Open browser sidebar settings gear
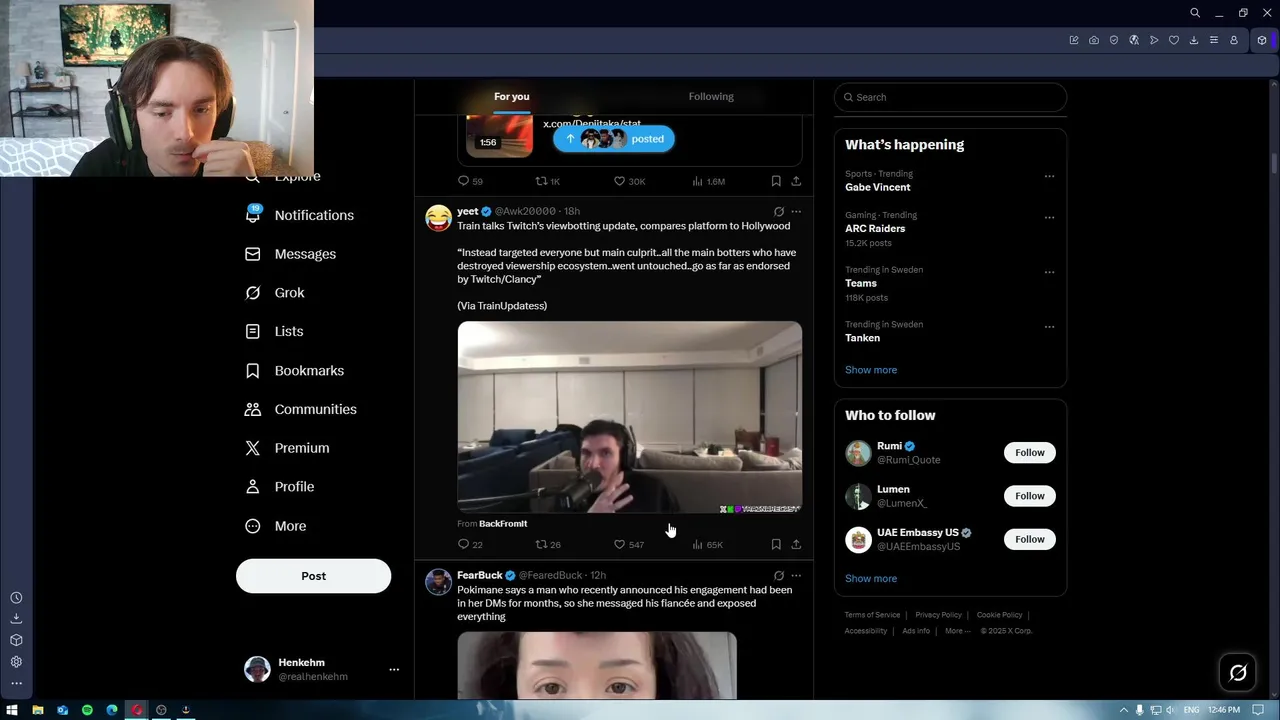This screenshot has height=720, width=1280. [16, 662]
